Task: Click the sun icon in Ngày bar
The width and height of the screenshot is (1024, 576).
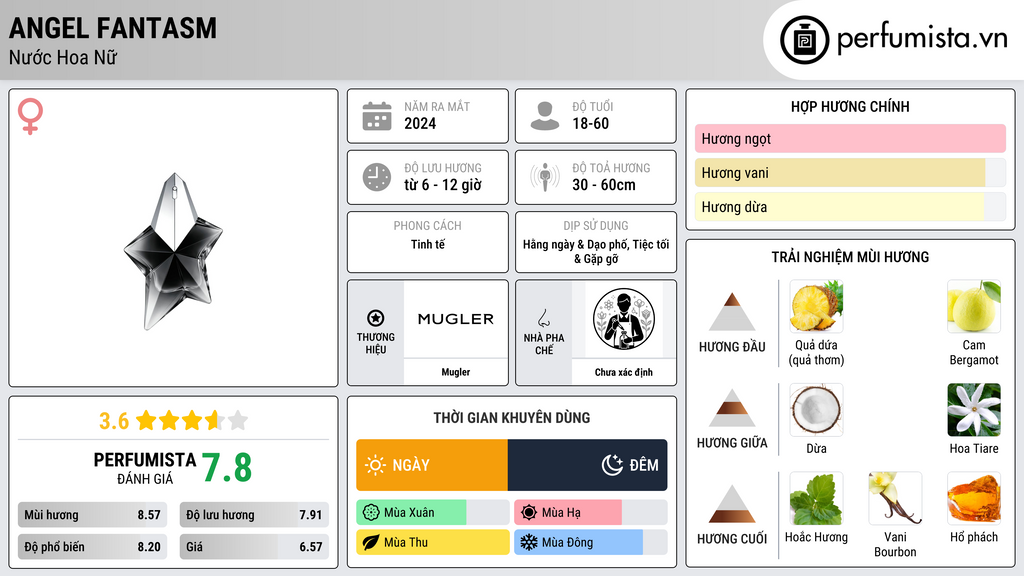Action: tap(376, 465)
